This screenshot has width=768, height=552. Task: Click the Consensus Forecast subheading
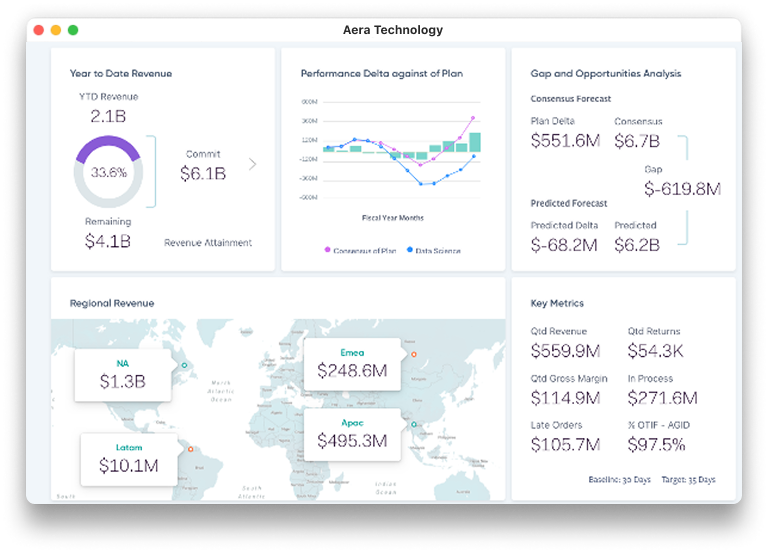point(571,99)
